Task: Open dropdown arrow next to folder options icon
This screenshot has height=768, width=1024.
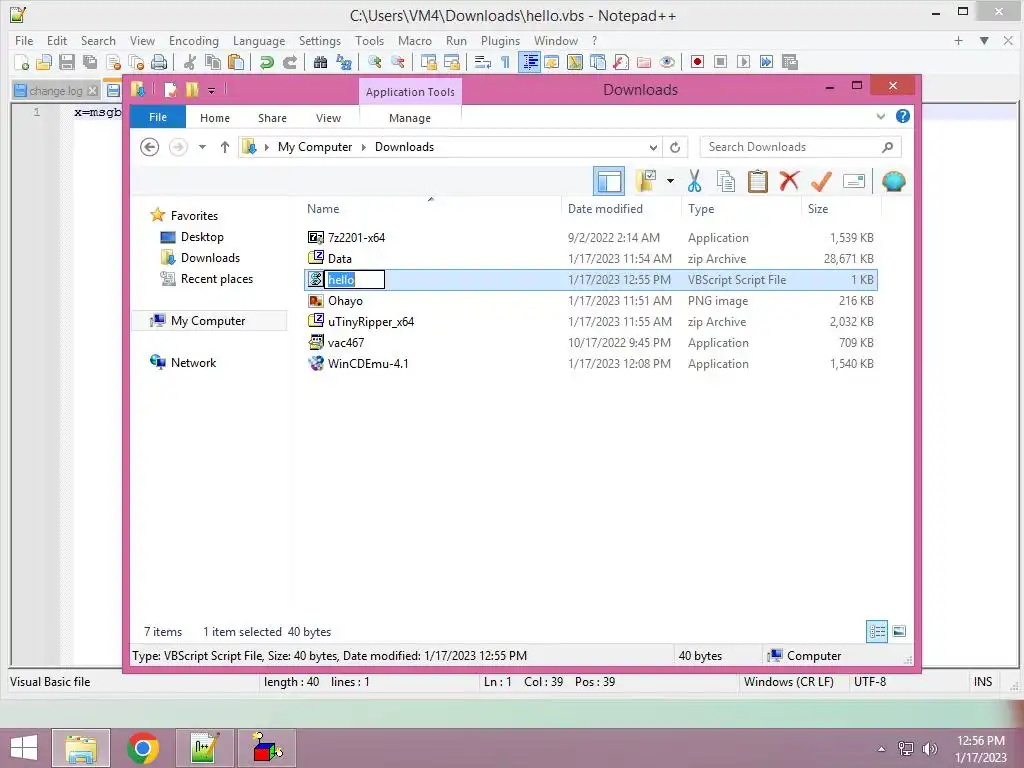Action: click(670, 181)
